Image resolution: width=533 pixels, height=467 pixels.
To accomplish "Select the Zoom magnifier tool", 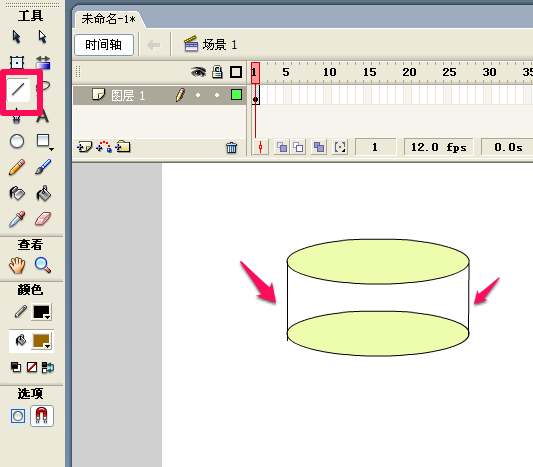I will pyautogui.click(x=43, y=265).
